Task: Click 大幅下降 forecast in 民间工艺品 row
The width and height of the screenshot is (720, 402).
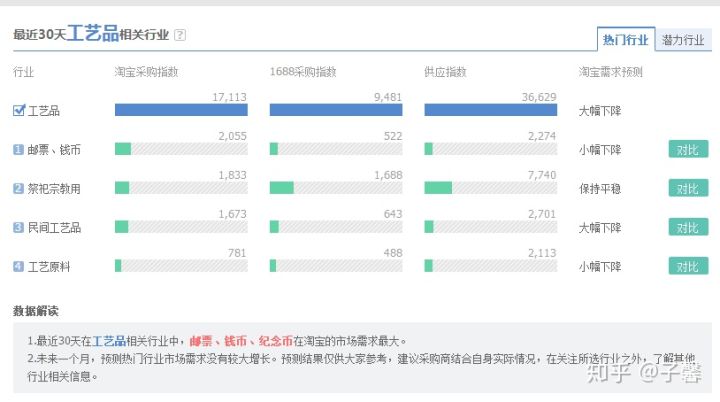Action: (600, 228)
